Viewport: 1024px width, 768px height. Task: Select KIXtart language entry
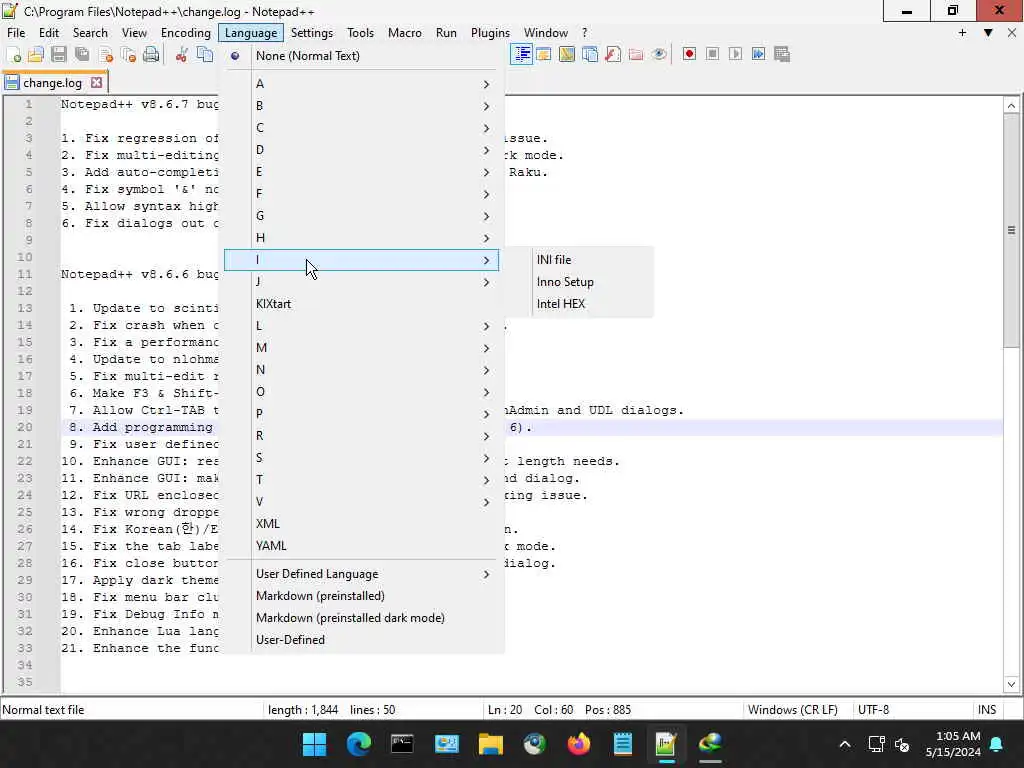point(361,304)
